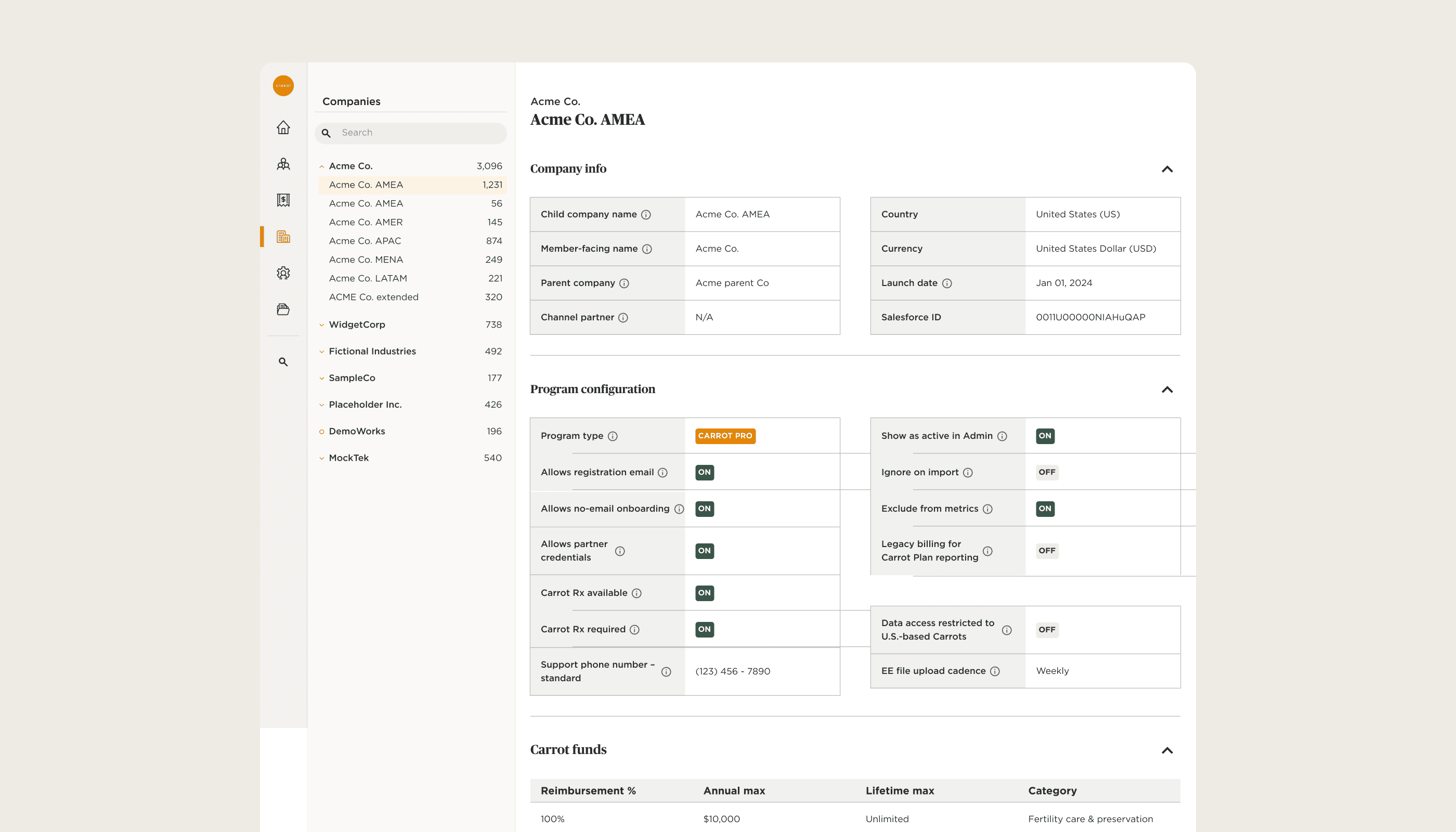Screen dimensions: 1456x832
Task: Click the home icon in sidebar
Action: click(283, 127)
